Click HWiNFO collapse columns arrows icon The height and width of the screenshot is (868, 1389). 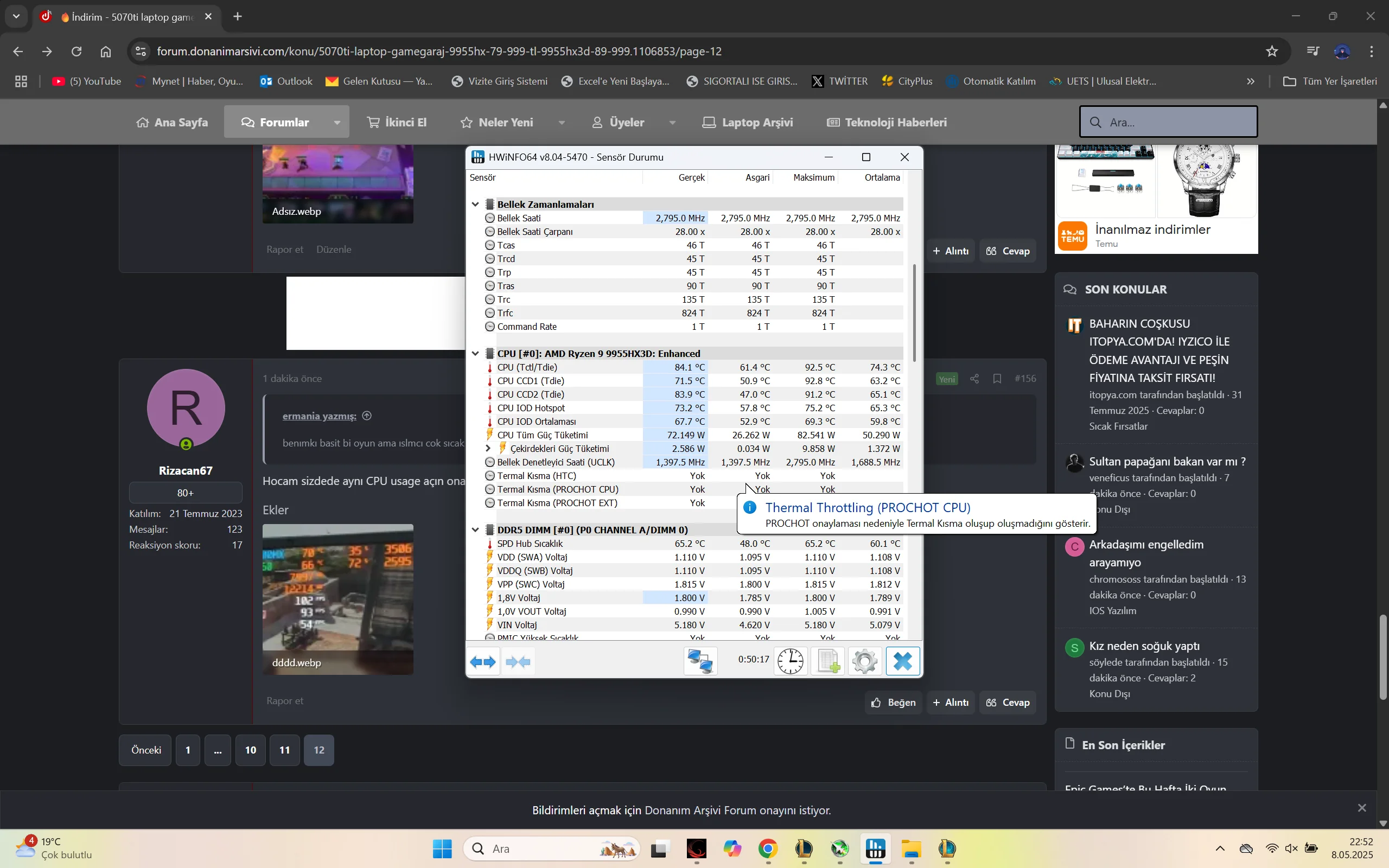click(518, 662)
